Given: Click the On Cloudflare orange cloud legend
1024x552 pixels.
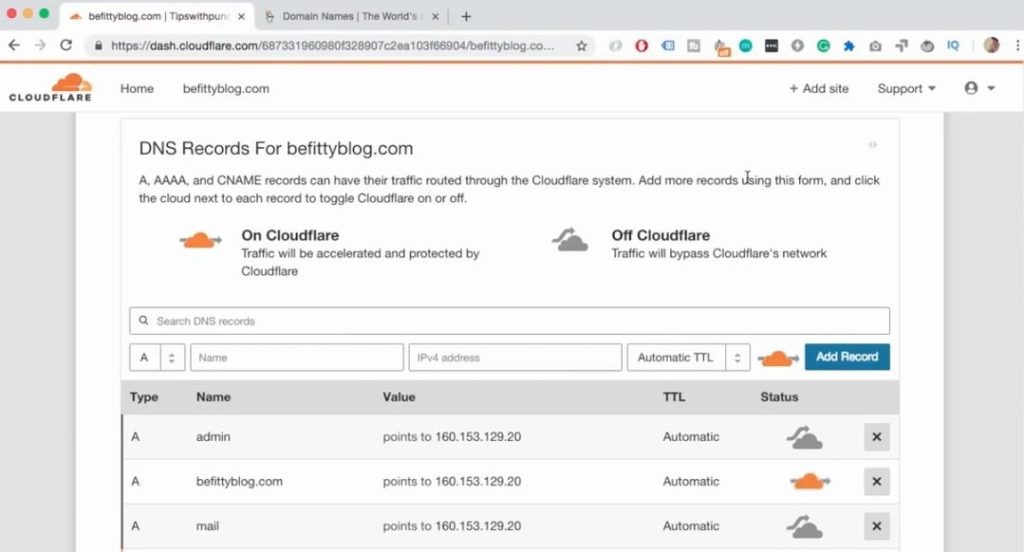Looking at the screenshot, I should pyautogui.click(x=200, y=240).
